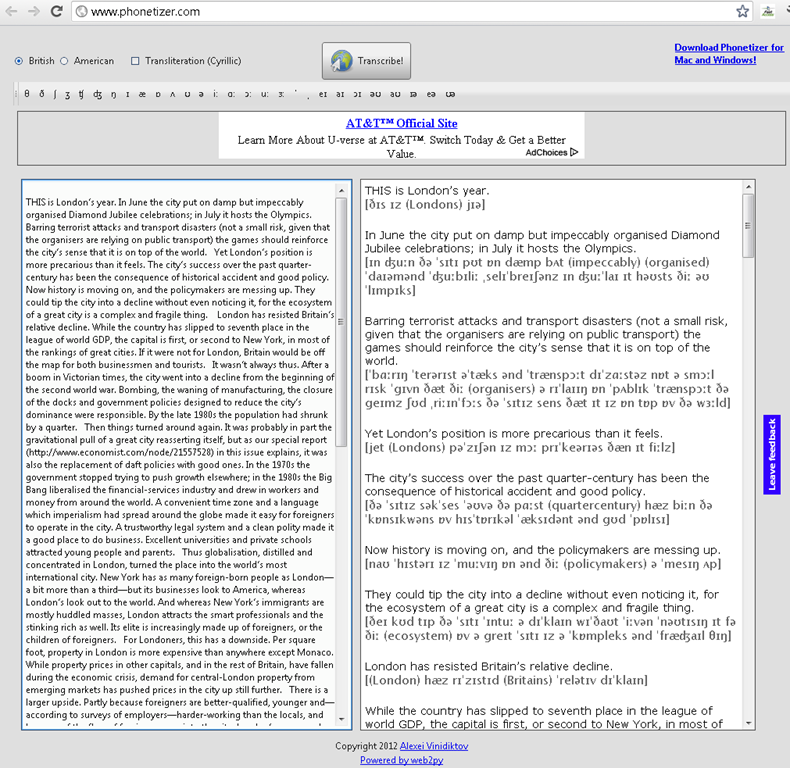The width and height of the screenshot is (790, 768).
Task: Click the browser back arrow
Action: point(12,11)
